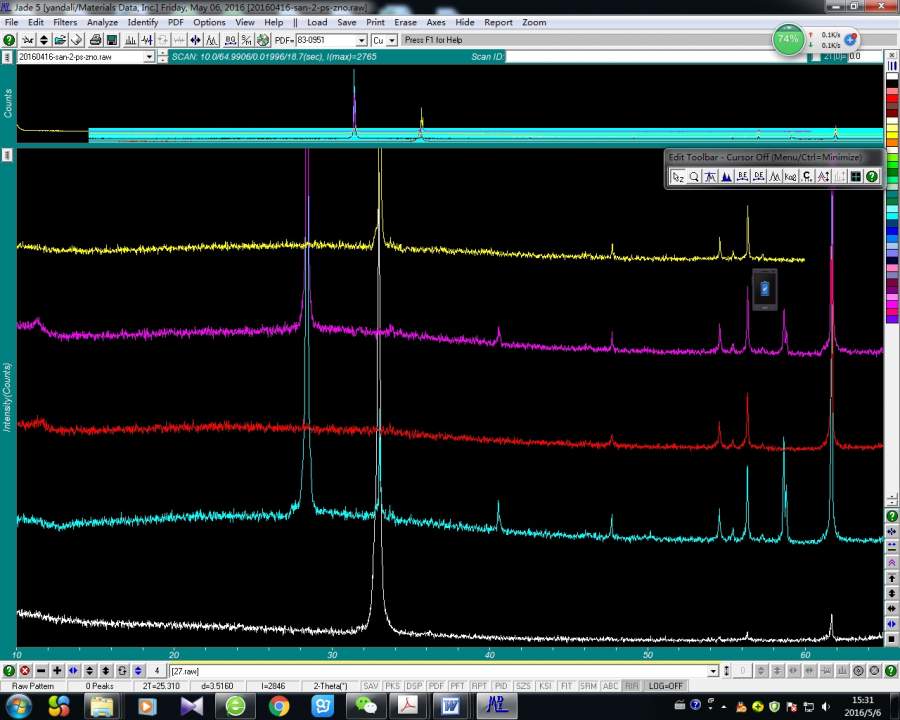This screenshot has width=900, height=720.
Task: Pick the red swatch in color palette
Action: (892, 99)
